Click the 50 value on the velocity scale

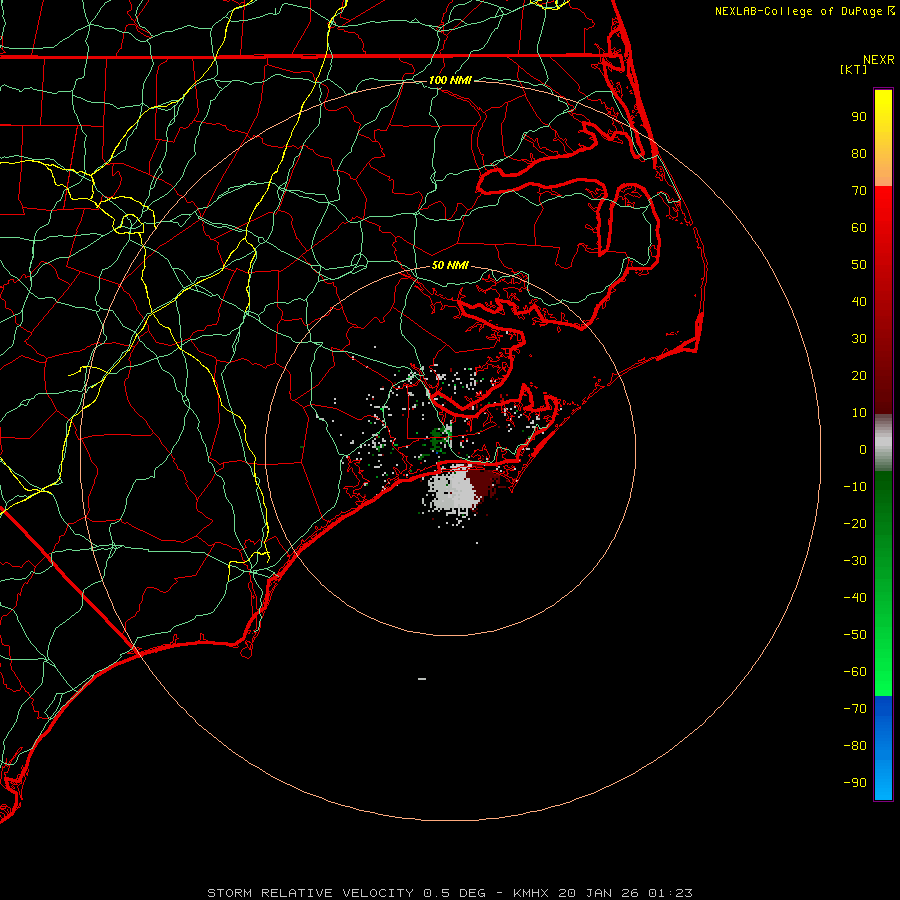point(859,265)
